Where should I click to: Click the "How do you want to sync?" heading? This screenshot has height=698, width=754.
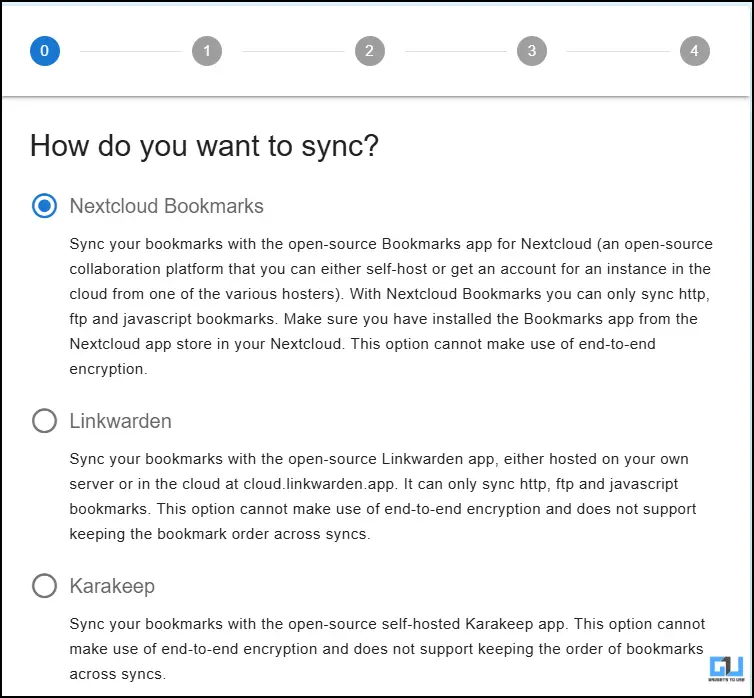(204, 146)
